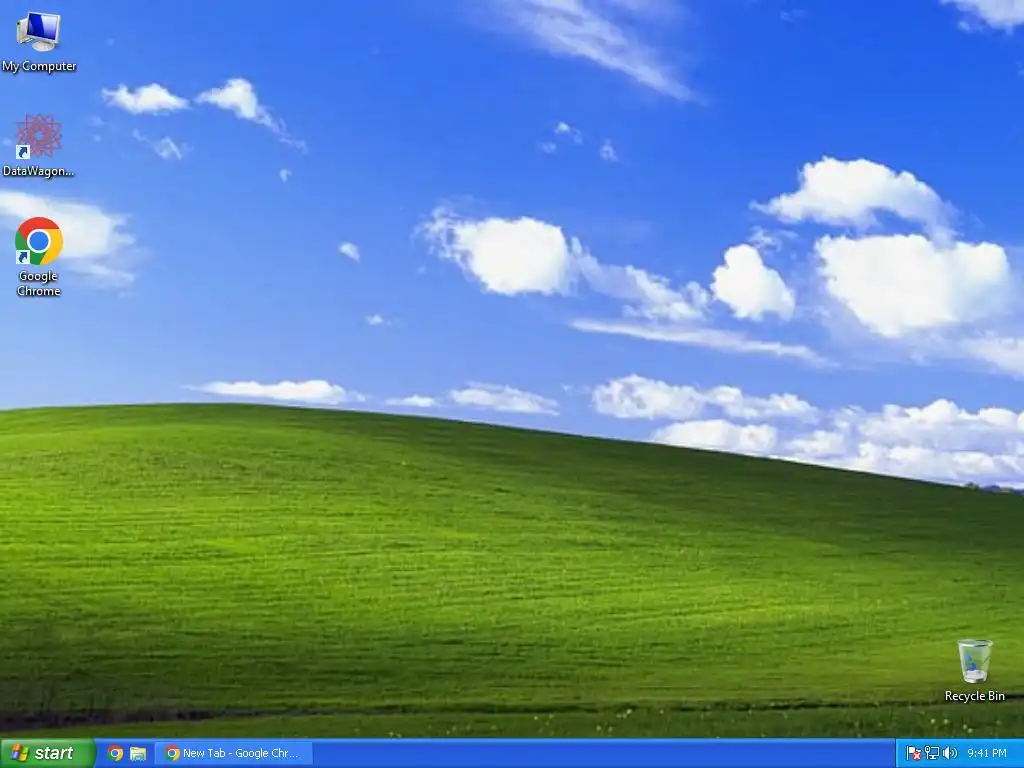Open the network connection tray icon

932,753
